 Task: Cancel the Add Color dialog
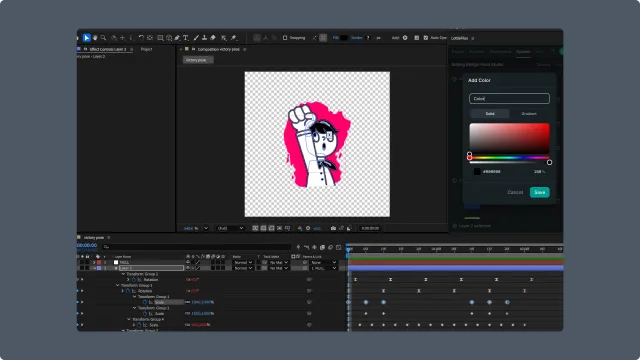[515, 192]
